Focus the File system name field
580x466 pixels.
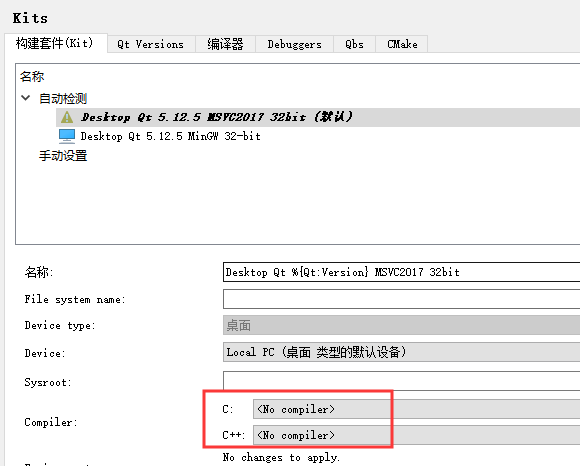(401, 299)
